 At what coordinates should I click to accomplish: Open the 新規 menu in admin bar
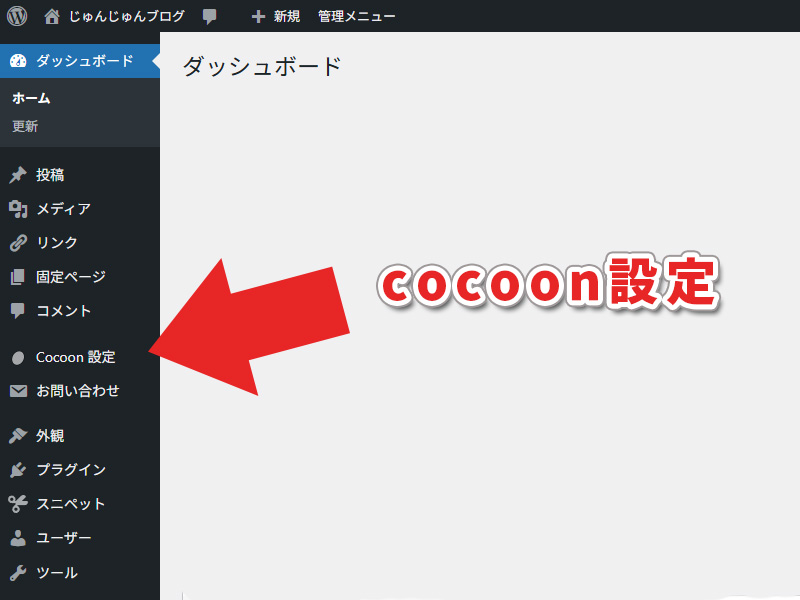pos(287,17)
